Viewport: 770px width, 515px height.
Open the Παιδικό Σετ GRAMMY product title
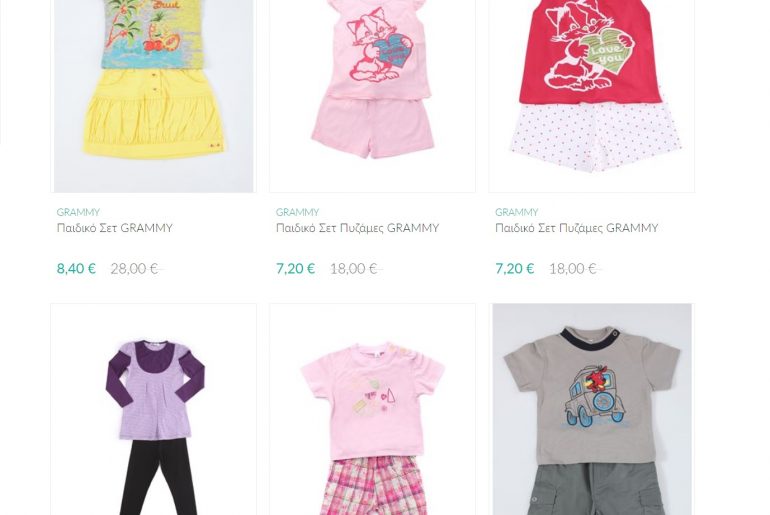click(114, 228)
